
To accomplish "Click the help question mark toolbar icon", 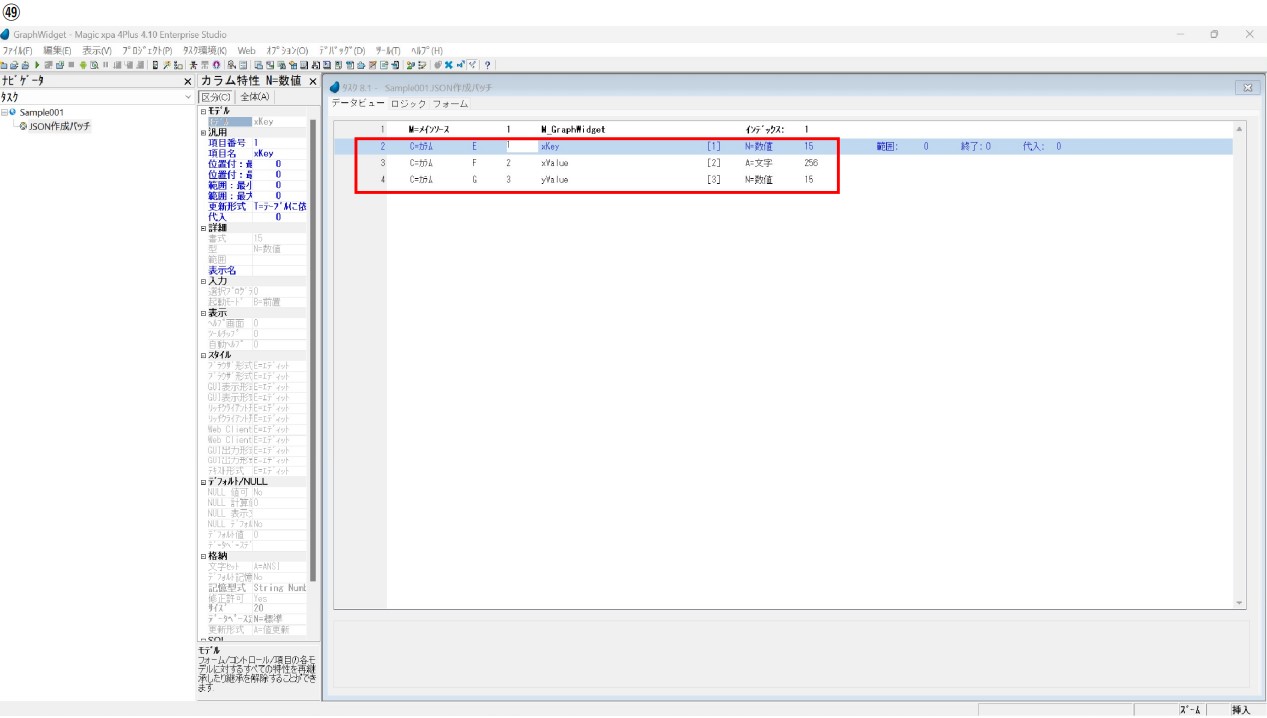I will click(487, 65).
